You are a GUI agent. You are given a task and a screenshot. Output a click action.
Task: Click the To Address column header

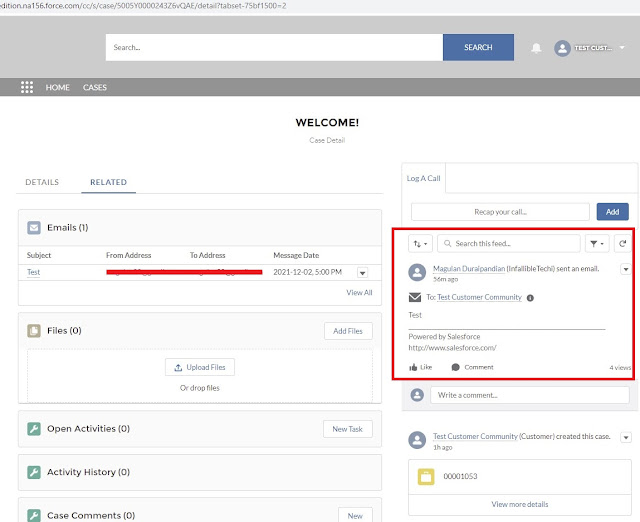[x=207, y=255]
